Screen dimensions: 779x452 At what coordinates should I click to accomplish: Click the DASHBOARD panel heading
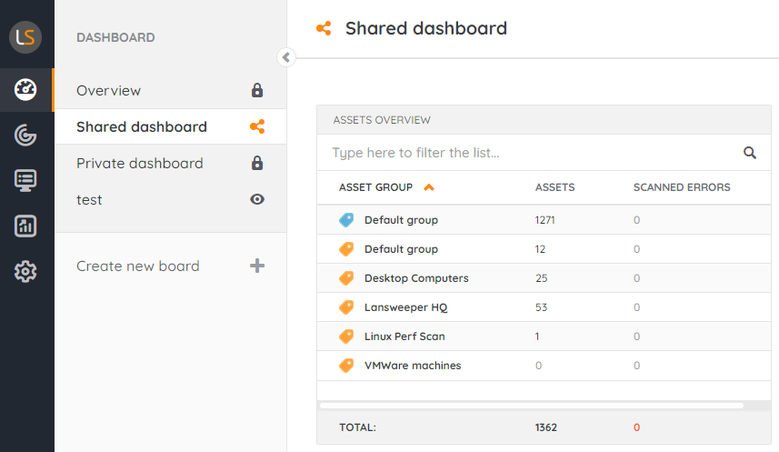click(x=116, y=37)
